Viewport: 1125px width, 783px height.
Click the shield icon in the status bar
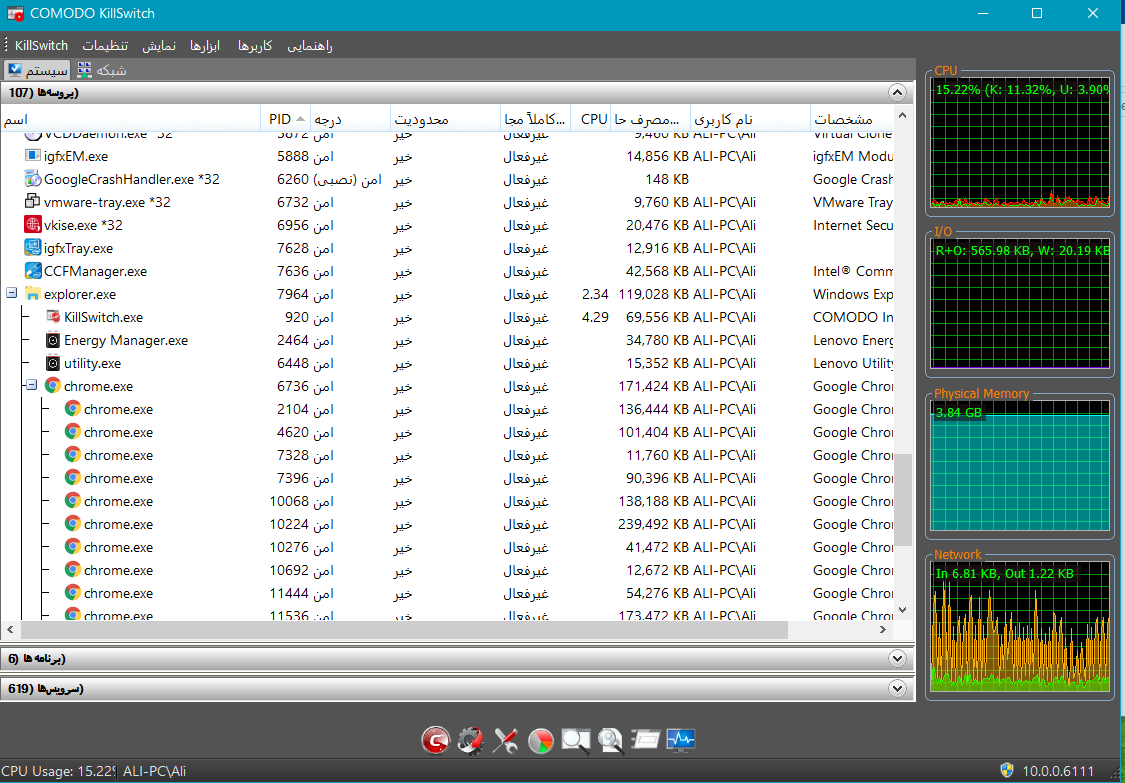point(1007,771)
